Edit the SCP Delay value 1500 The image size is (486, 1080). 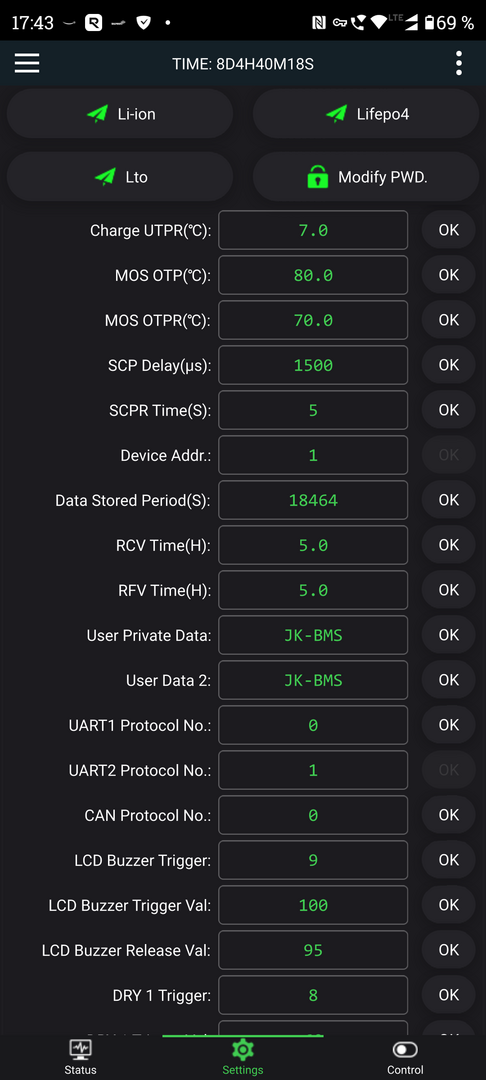tap(313, 365)
